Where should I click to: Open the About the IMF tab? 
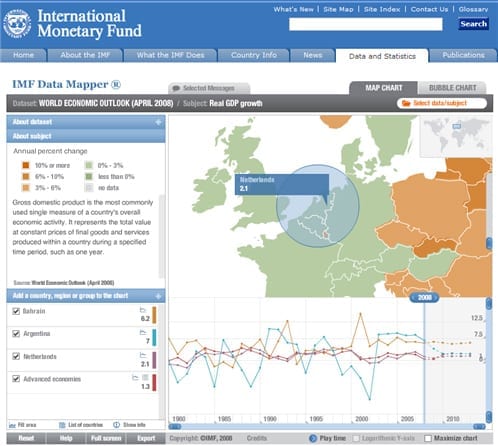coord(85,55)
